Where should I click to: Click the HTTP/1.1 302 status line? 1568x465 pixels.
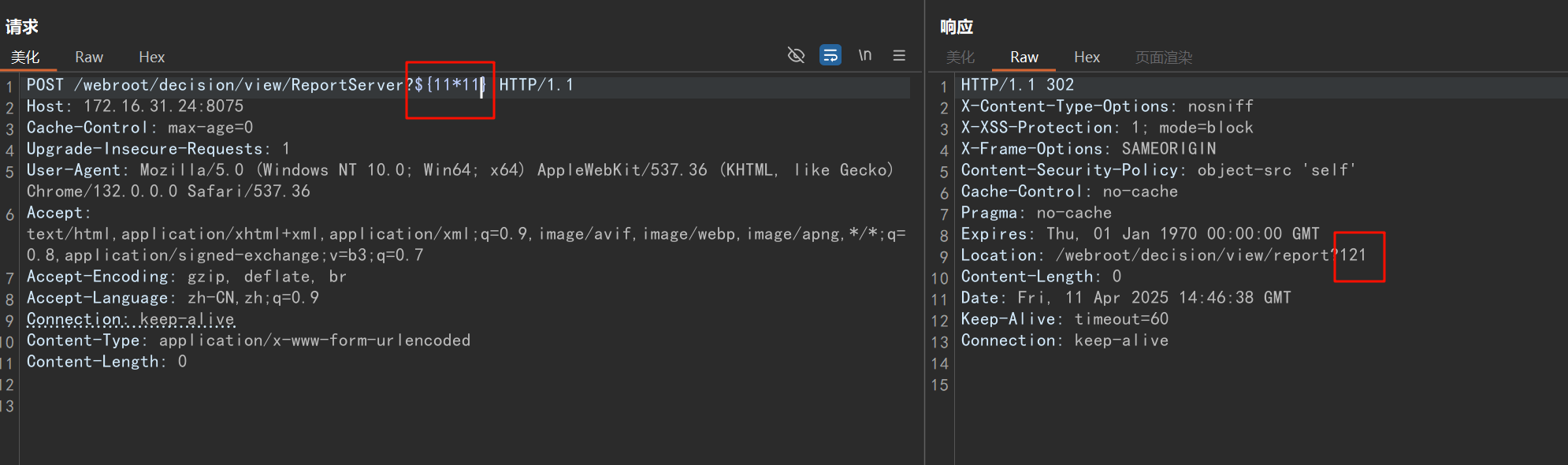coord(1016,84)
